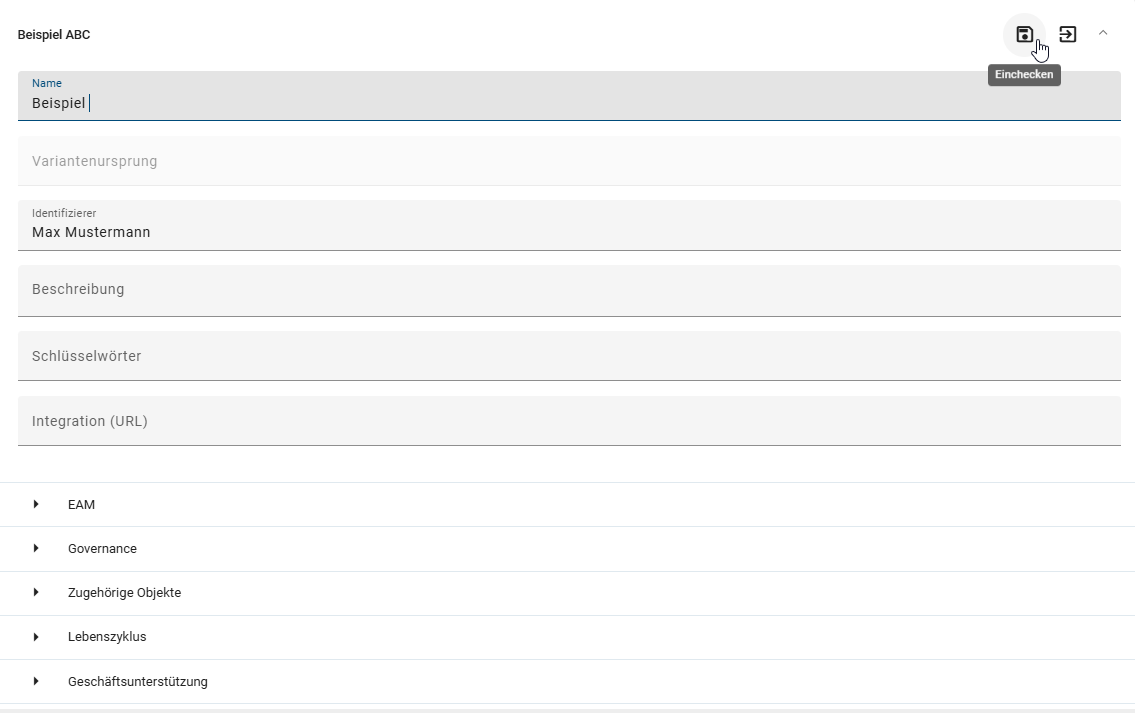Viewport: 1135px width, 713px height.
Task: Click the EAM section label
Action: point(82,505)
